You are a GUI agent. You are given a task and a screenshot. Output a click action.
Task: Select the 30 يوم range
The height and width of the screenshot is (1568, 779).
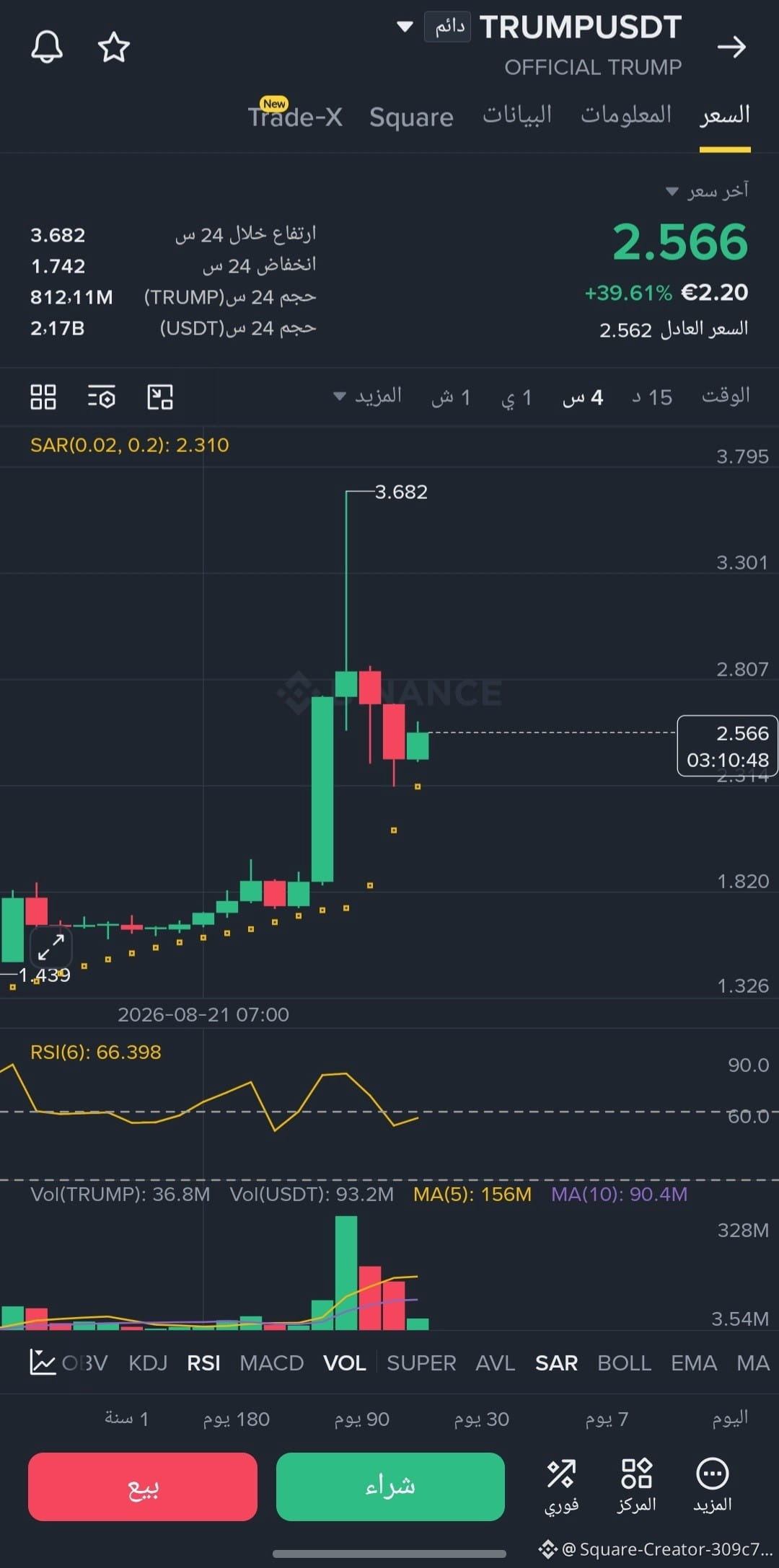tap(481, 1419)
